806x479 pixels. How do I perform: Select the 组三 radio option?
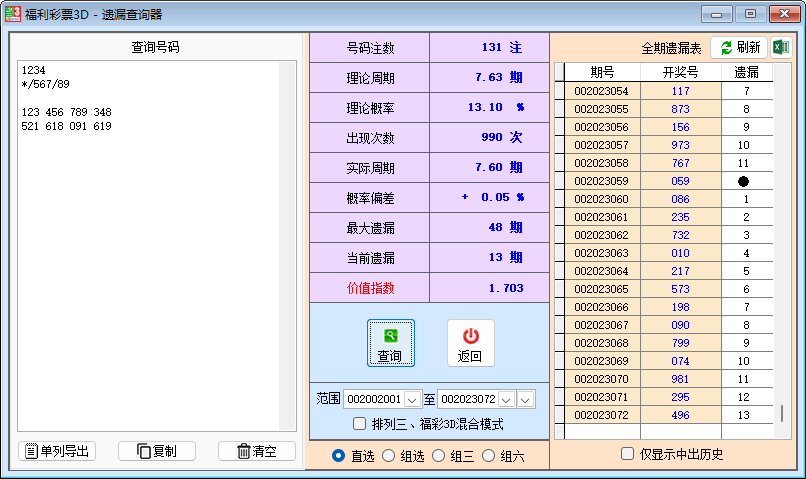[x=439, y=456]
